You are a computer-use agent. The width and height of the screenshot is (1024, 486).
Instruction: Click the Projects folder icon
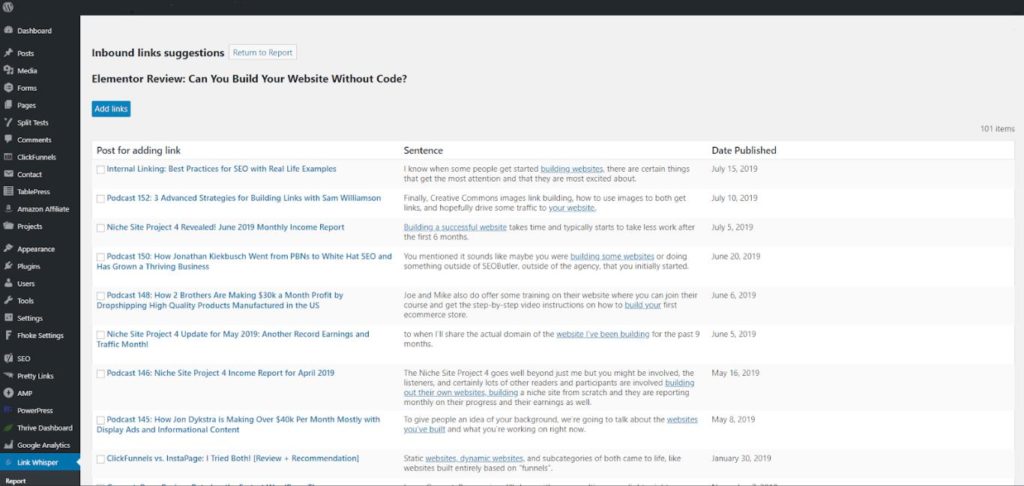click(x=8, y=226)
